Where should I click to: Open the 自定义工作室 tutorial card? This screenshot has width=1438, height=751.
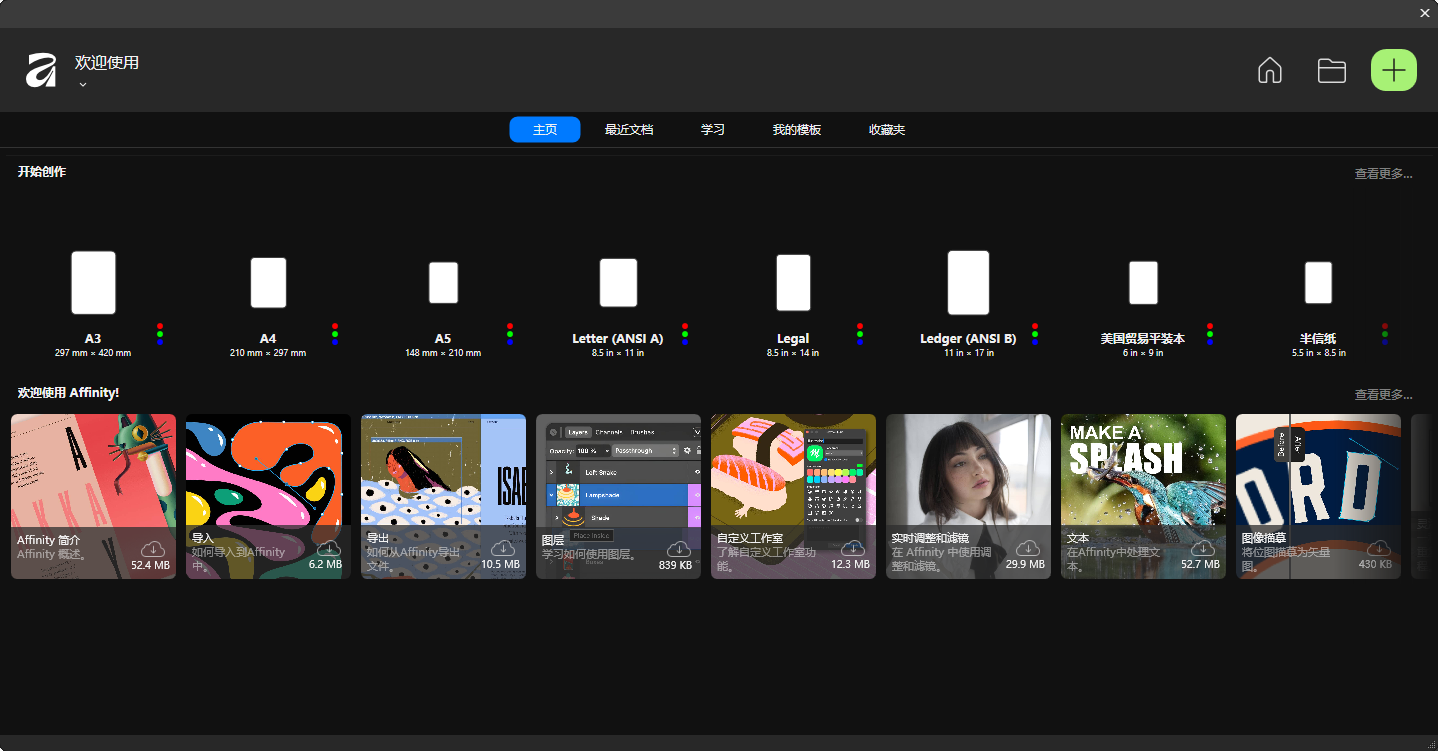click(x=793, y=496)
